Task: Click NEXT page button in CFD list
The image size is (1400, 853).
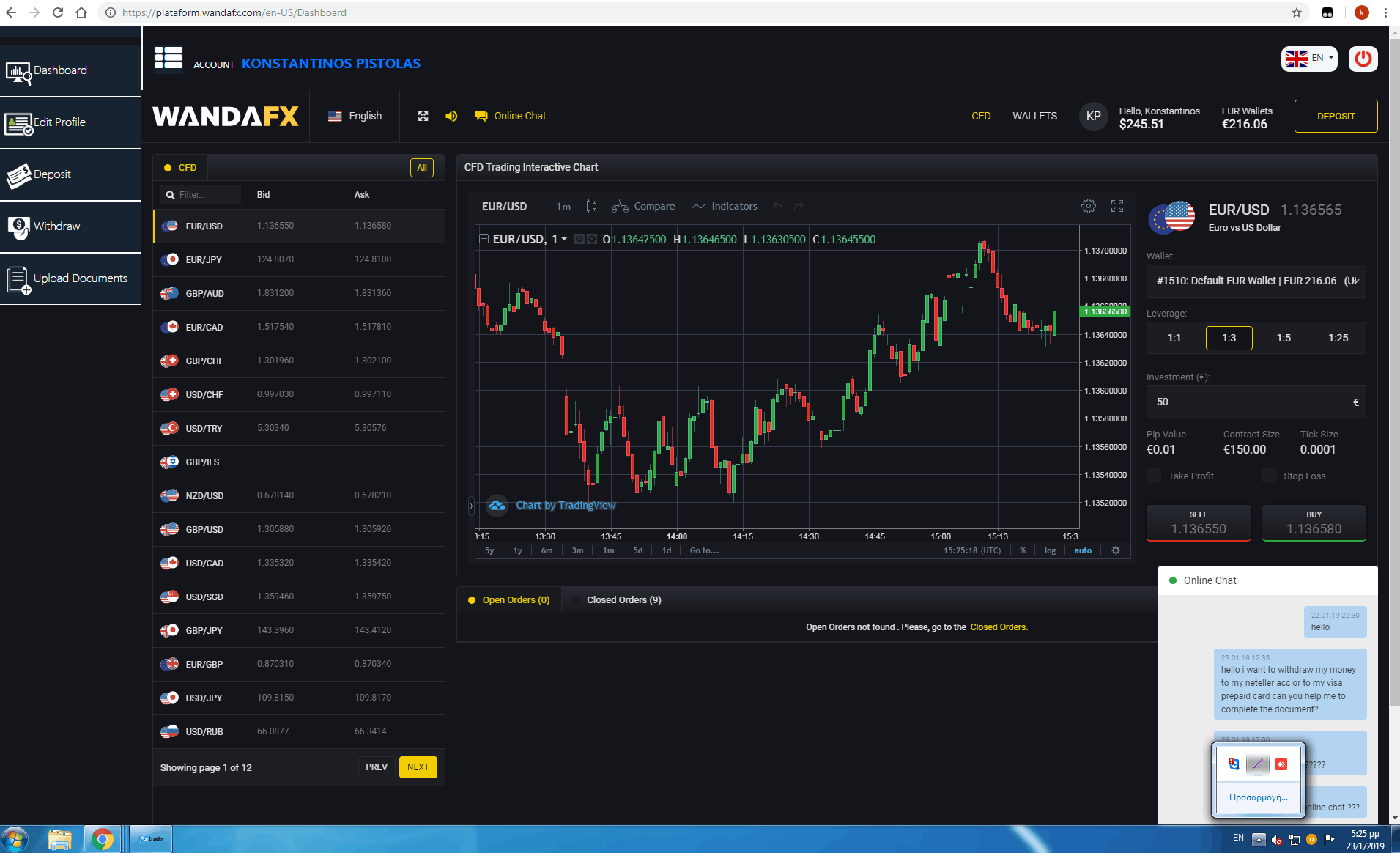Action: pos(418,767)
